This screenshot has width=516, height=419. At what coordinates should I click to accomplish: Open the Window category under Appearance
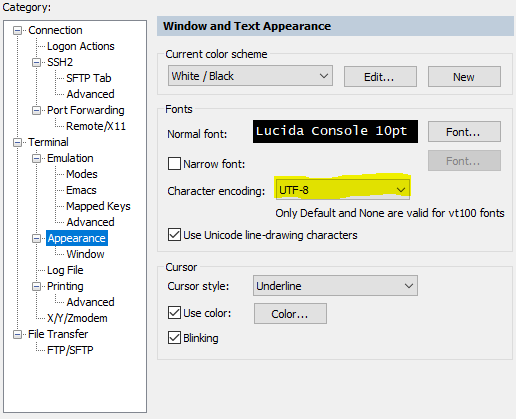pos(85,254)
